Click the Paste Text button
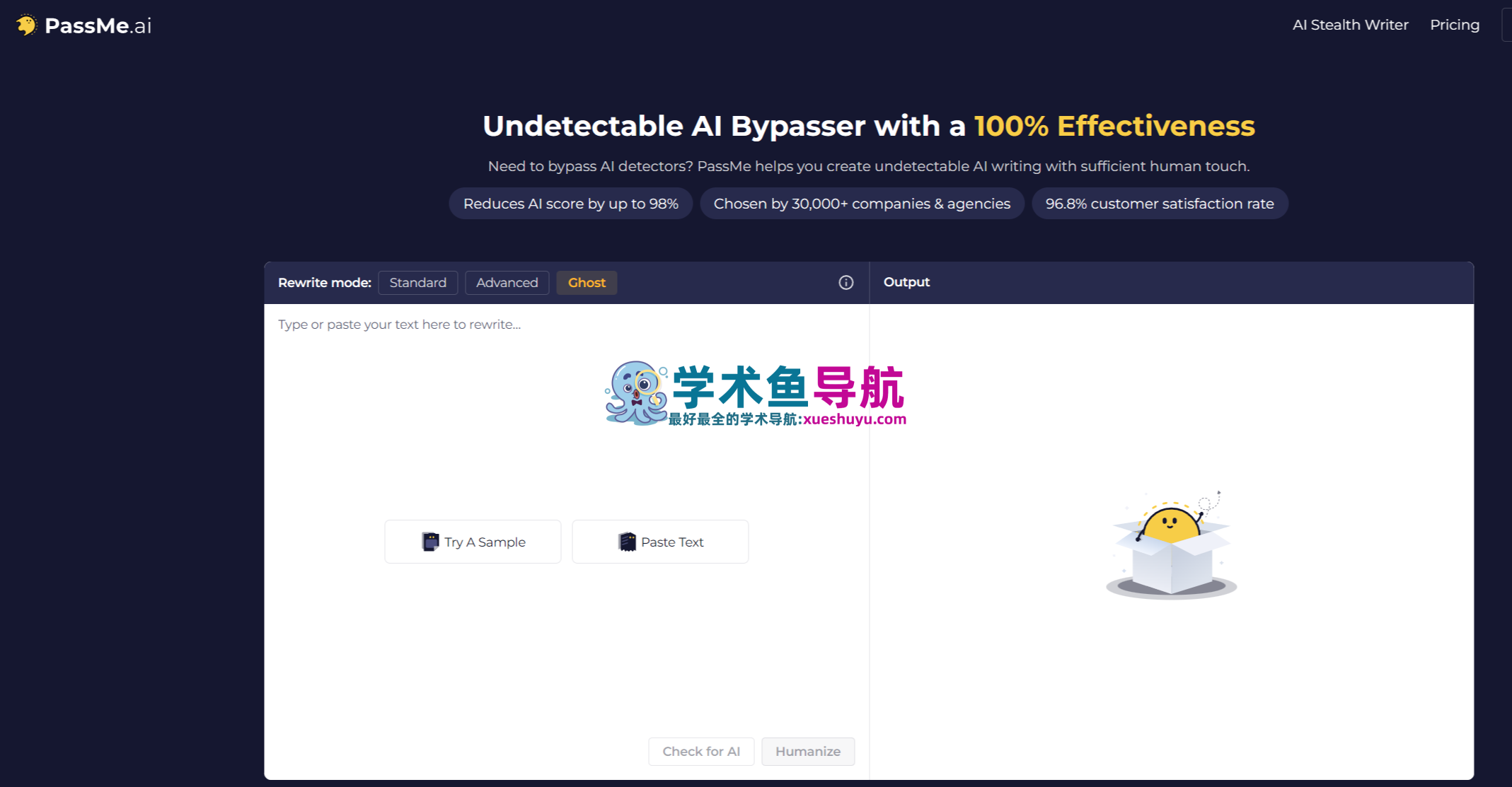Image resolution: width=1512 pixels, height=787 pixels. click(x=660, y=542)
